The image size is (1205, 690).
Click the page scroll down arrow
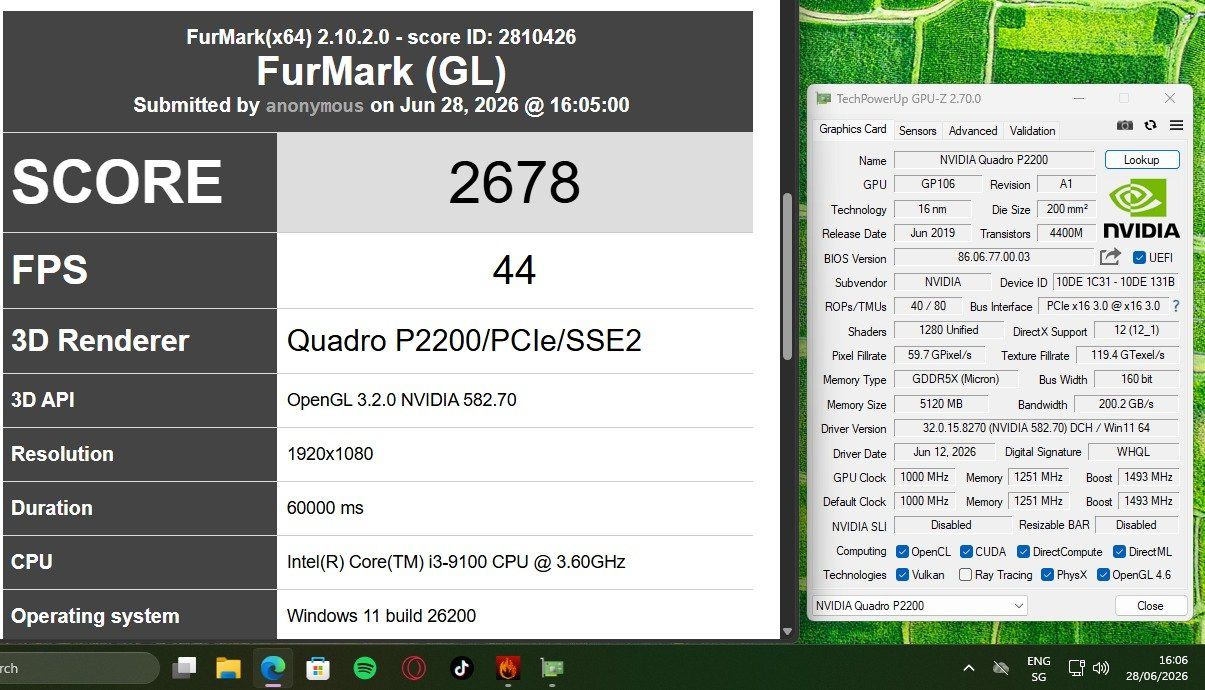[787, 632]
